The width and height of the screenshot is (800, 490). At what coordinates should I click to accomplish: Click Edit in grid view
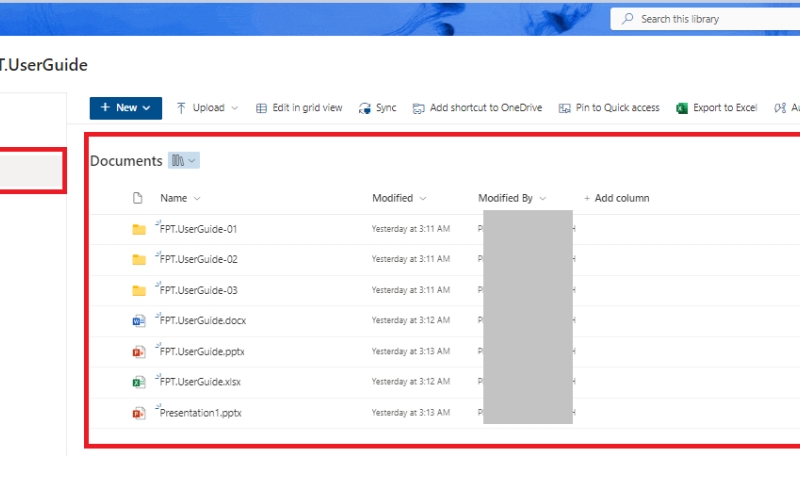point(299,108)
